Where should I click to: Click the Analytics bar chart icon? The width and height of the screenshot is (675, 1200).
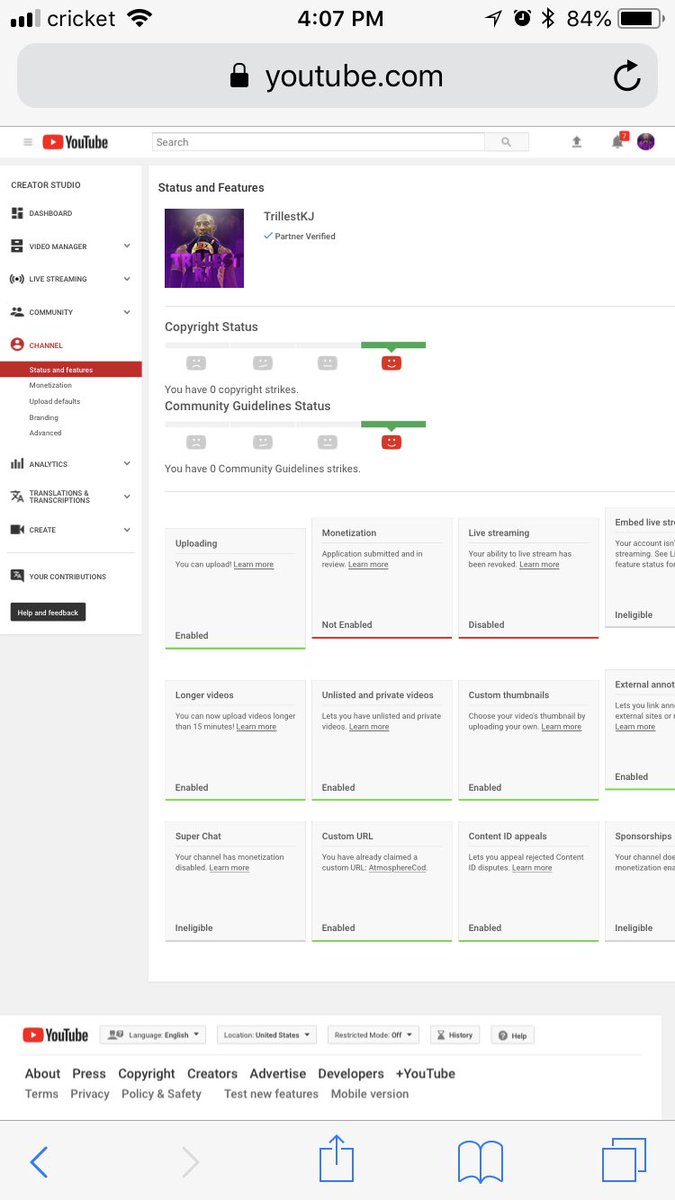[17, 464]
